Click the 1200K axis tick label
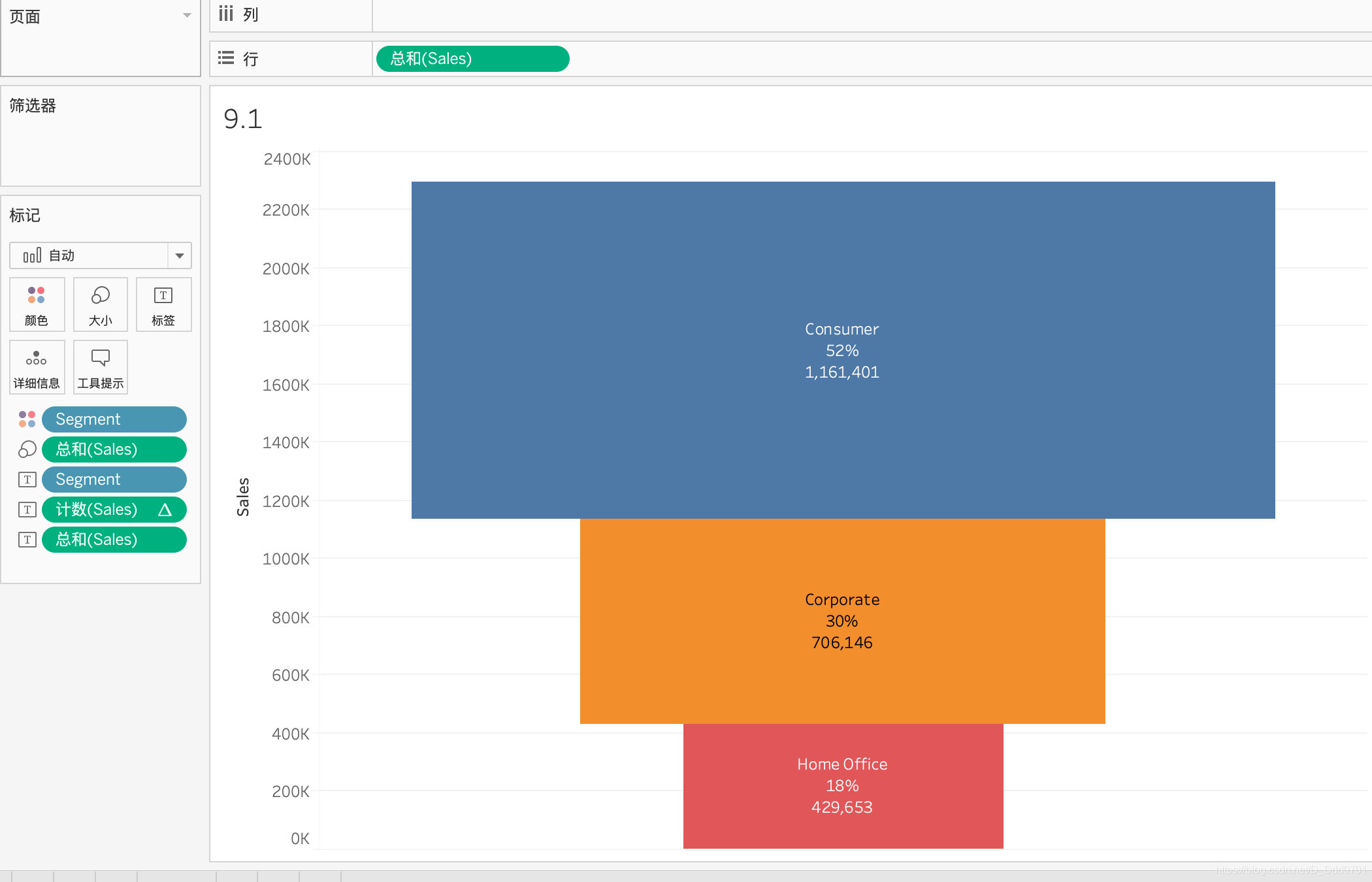This screenshot has height=882, width=1372. click(286, 501)
